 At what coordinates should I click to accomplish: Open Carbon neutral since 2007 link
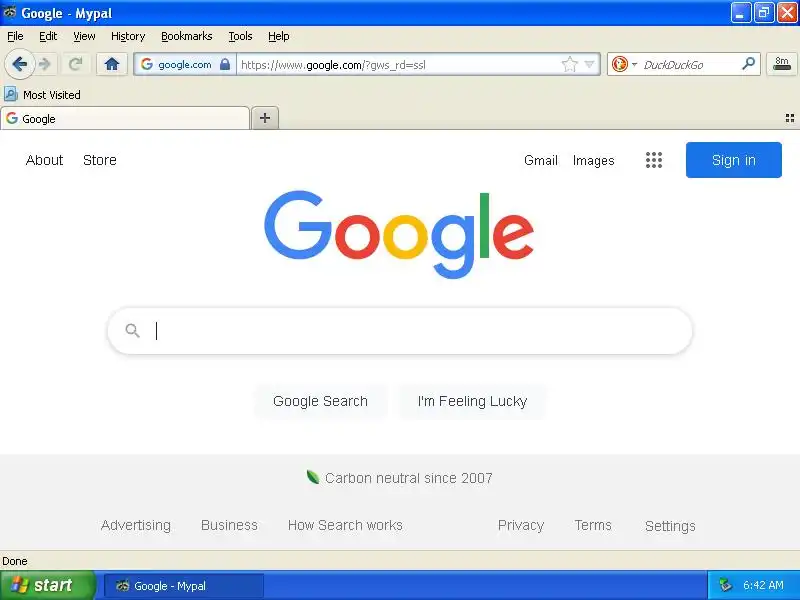click(x=409, y=478)
